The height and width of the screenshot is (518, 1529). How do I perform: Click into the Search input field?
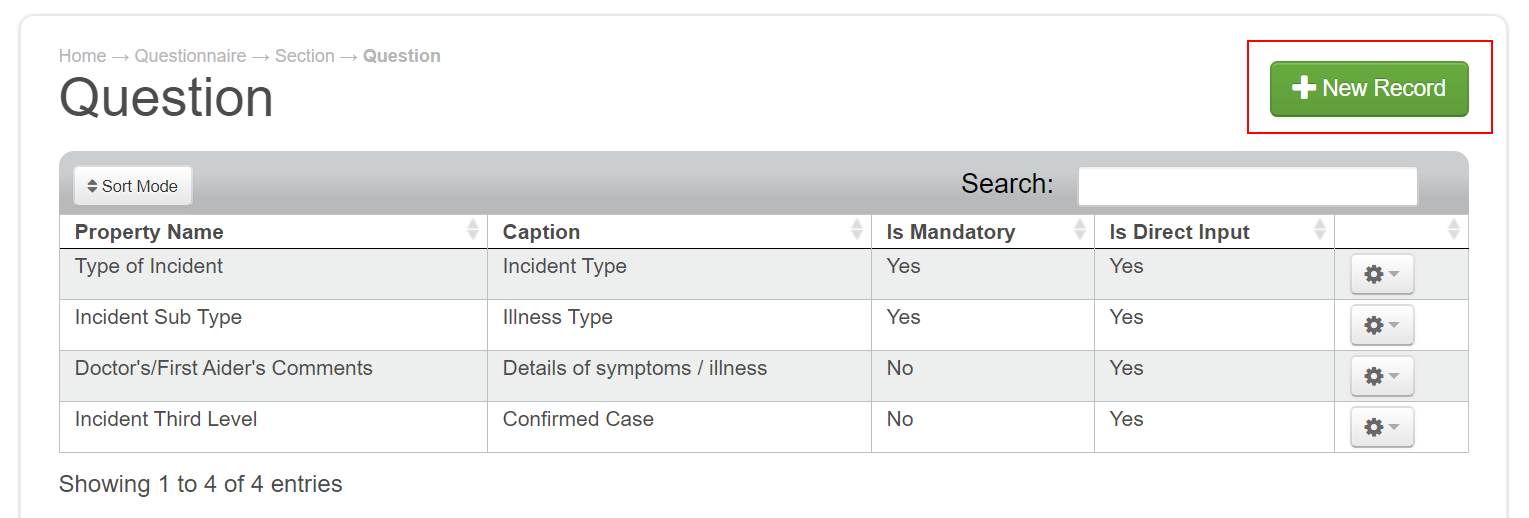[x=1247, y=186]
